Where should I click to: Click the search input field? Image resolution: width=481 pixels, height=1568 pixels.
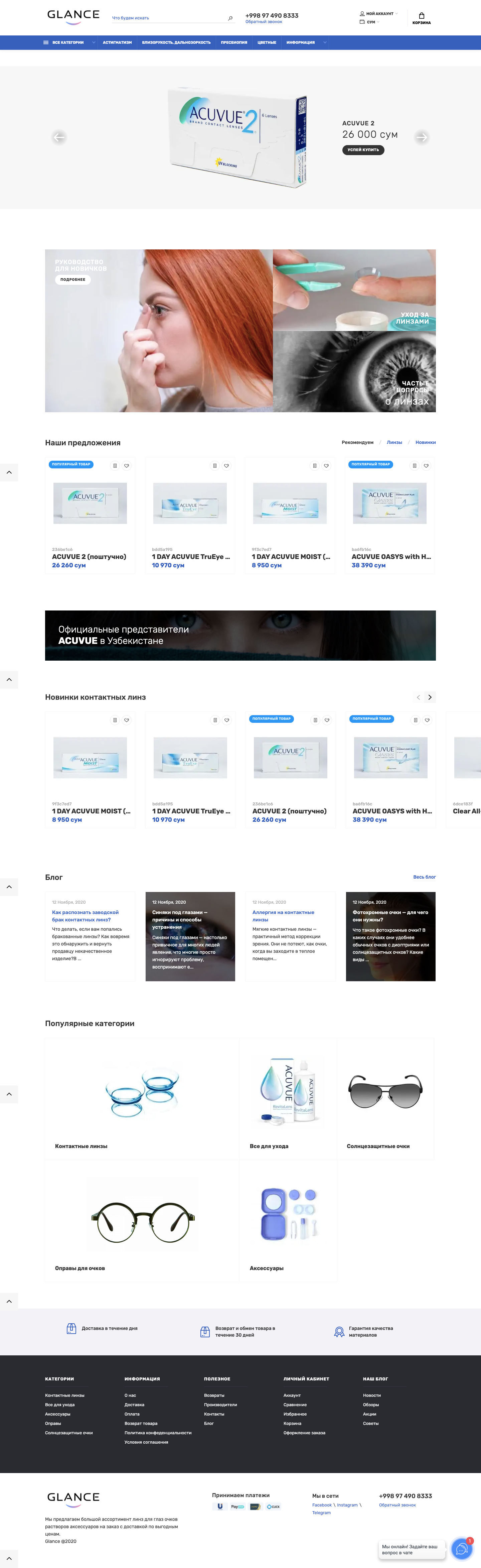pos(167,18)
